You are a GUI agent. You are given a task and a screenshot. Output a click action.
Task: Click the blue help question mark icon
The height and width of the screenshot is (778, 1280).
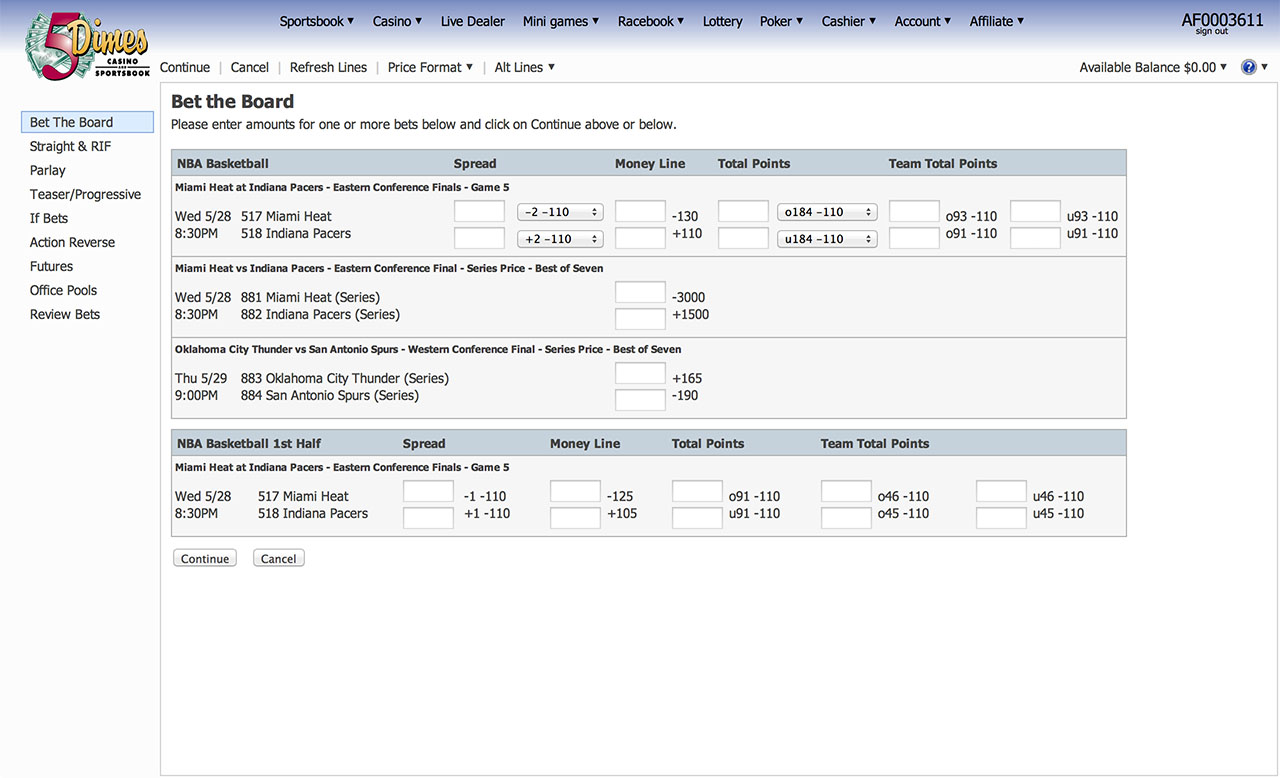pyautogui.click(x=1248, y=67)
